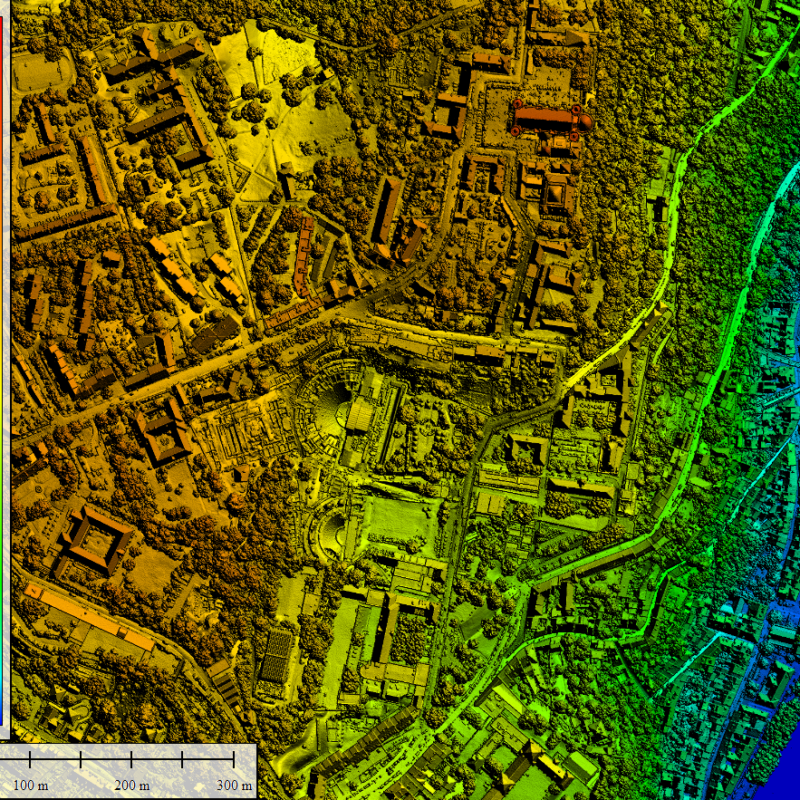Click the basilica's northwest round tower
This screenshot has width=800, height=800.
coord(518,105)
